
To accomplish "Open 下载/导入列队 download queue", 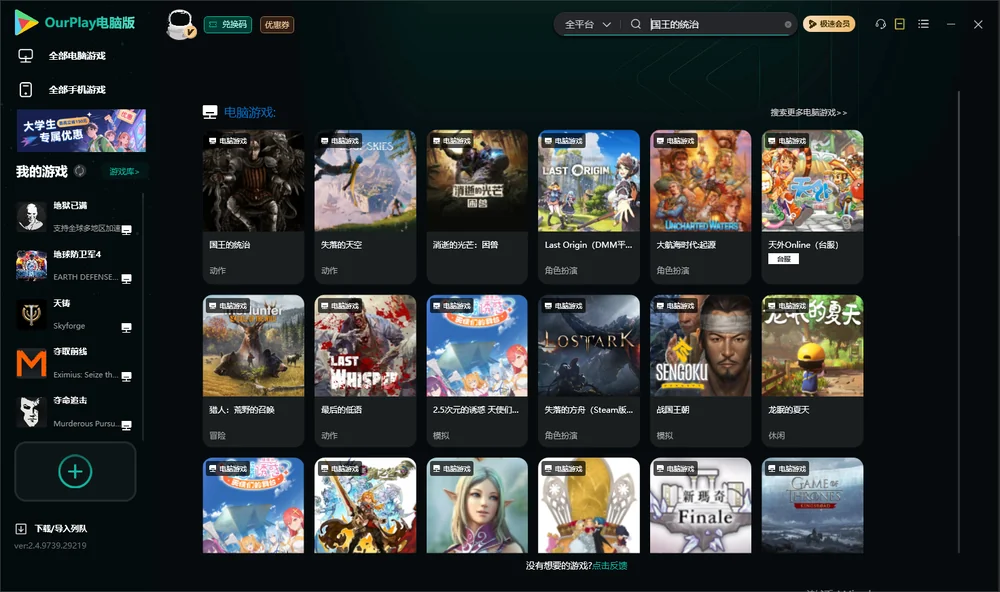I will click(61, 528).
